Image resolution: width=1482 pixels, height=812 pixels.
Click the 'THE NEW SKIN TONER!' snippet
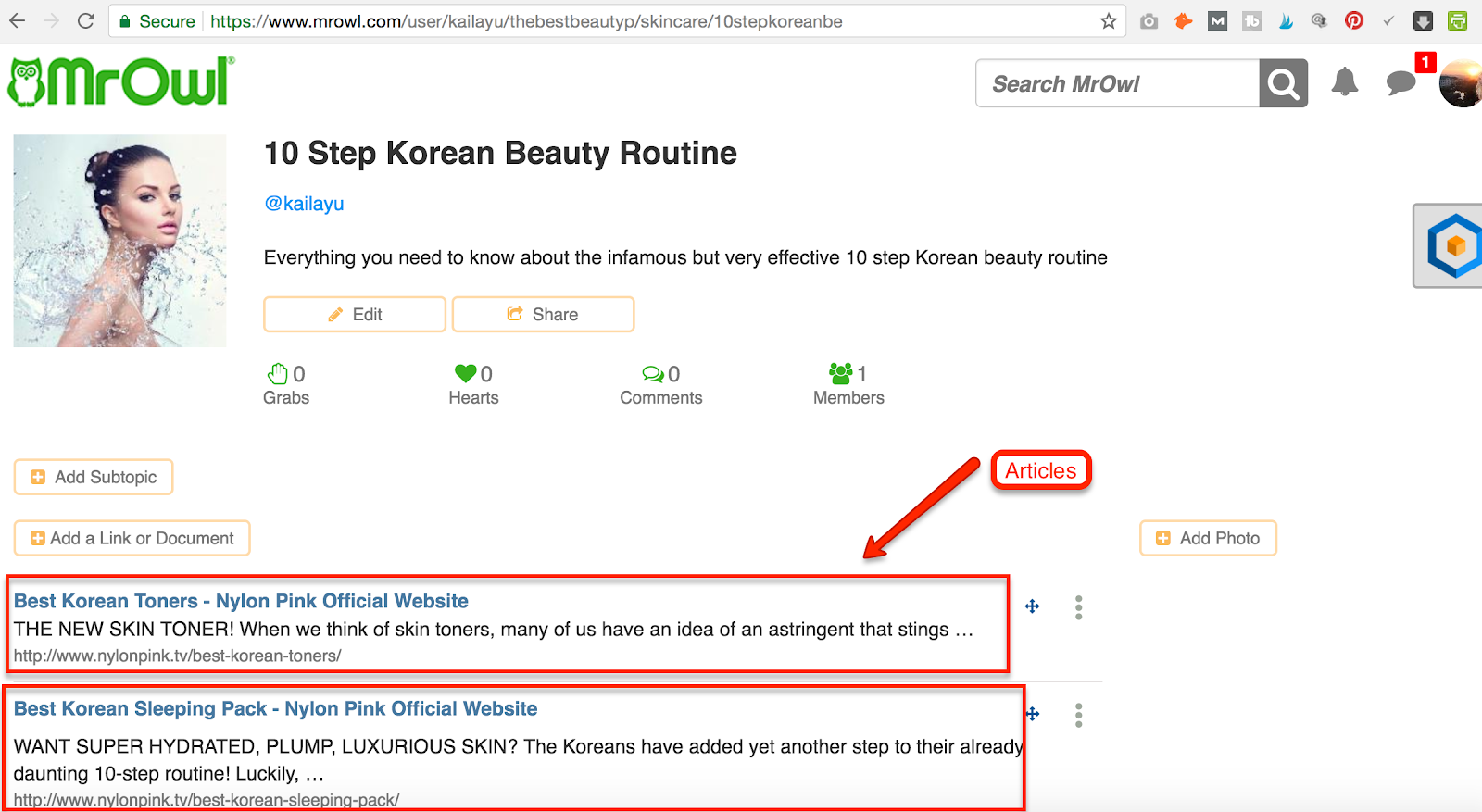click(x=494, y=630)
